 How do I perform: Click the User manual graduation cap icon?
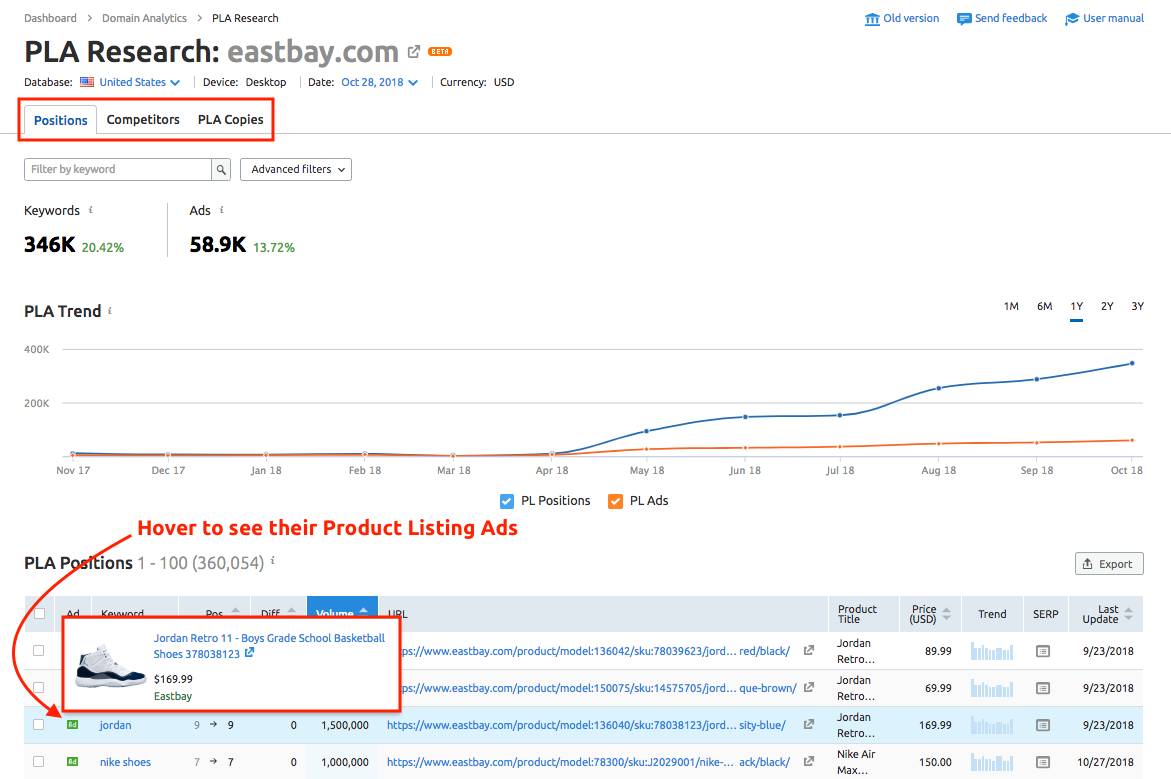coord(1072,19)
